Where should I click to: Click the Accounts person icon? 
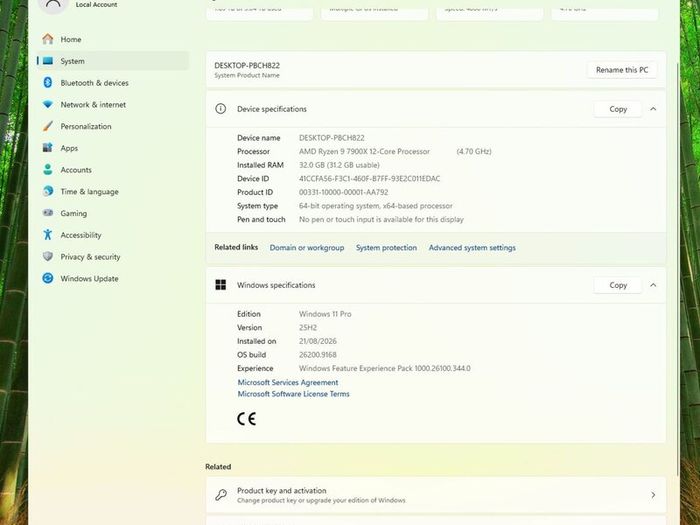pos(48,170)
